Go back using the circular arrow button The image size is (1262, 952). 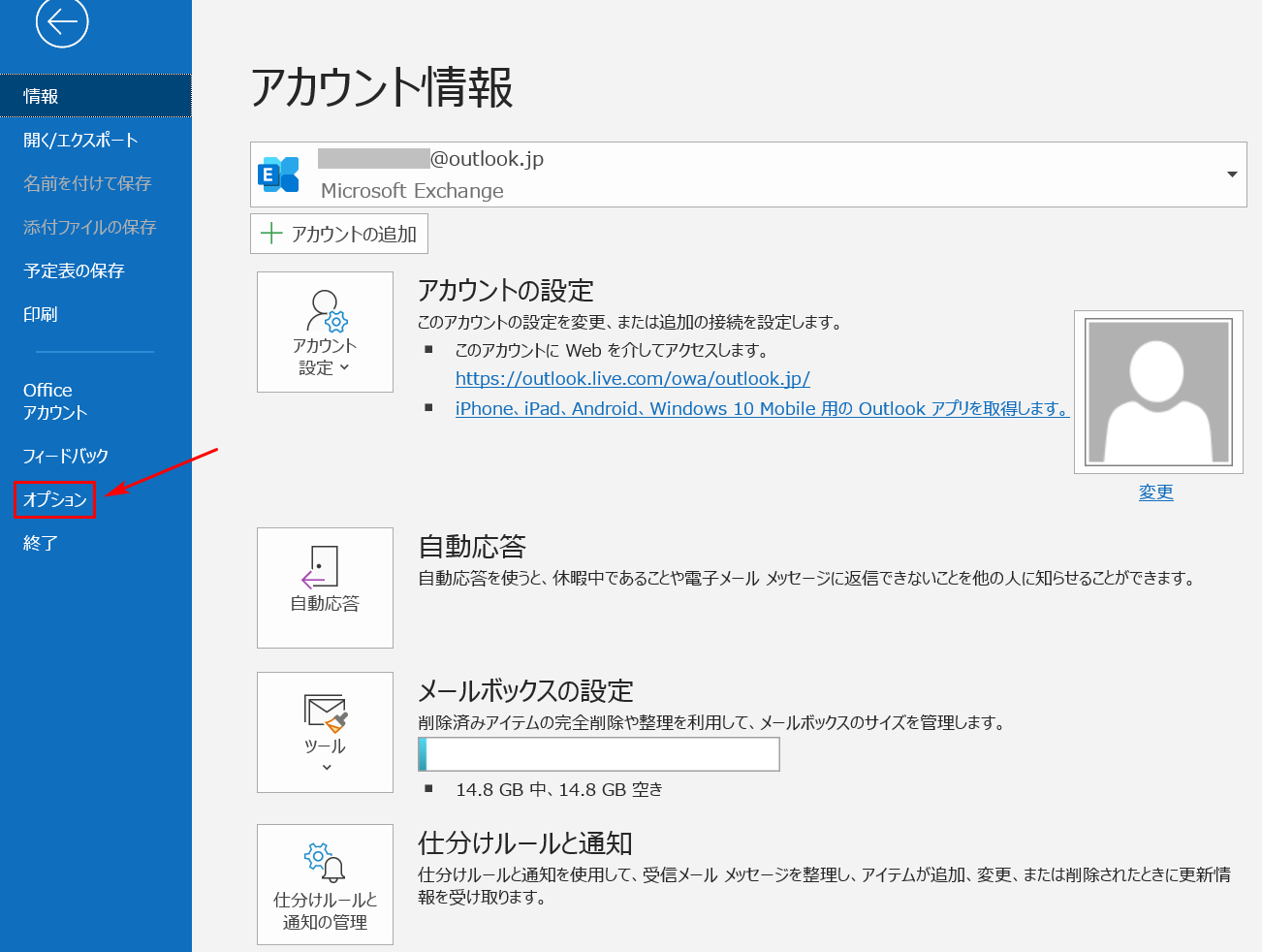[62, 21]
